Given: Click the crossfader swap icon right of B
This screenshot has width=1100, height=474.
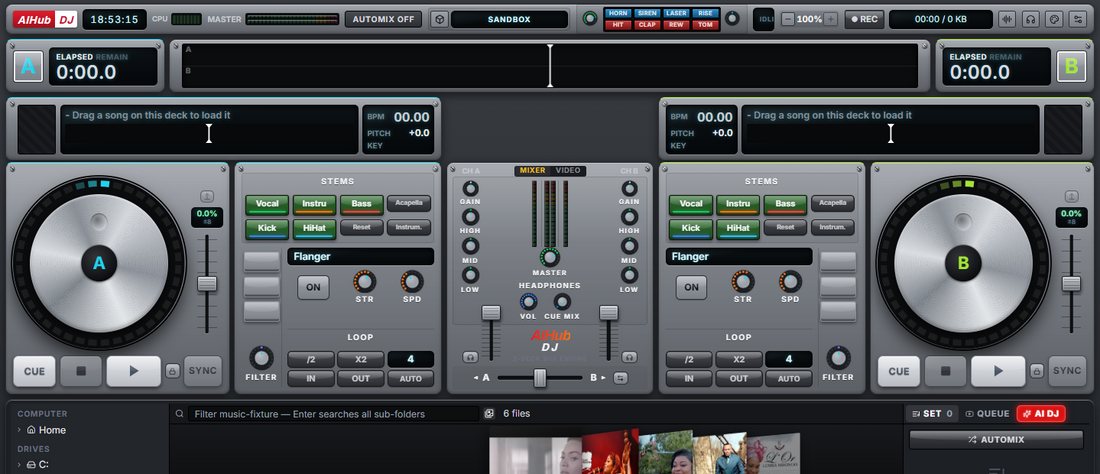Looking at the screenshot, I should click(x=620, y=378).
